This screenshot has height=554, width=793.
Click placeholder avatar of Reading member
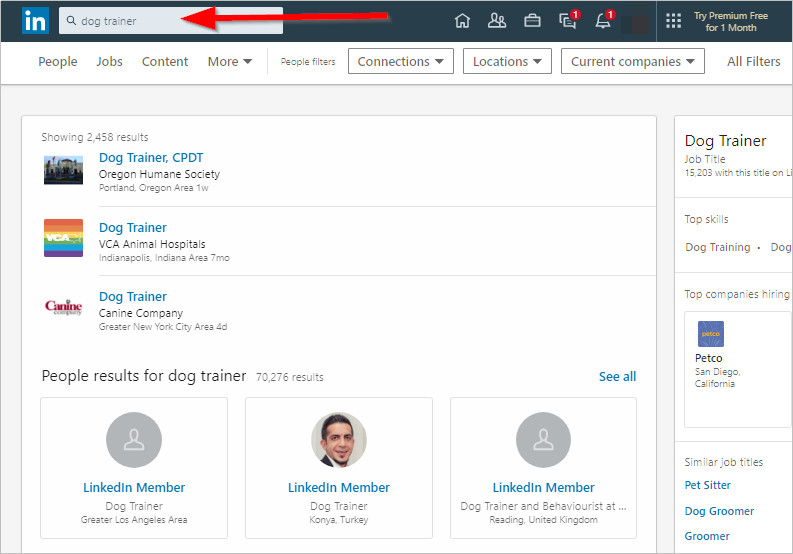(x=544, y=440)
